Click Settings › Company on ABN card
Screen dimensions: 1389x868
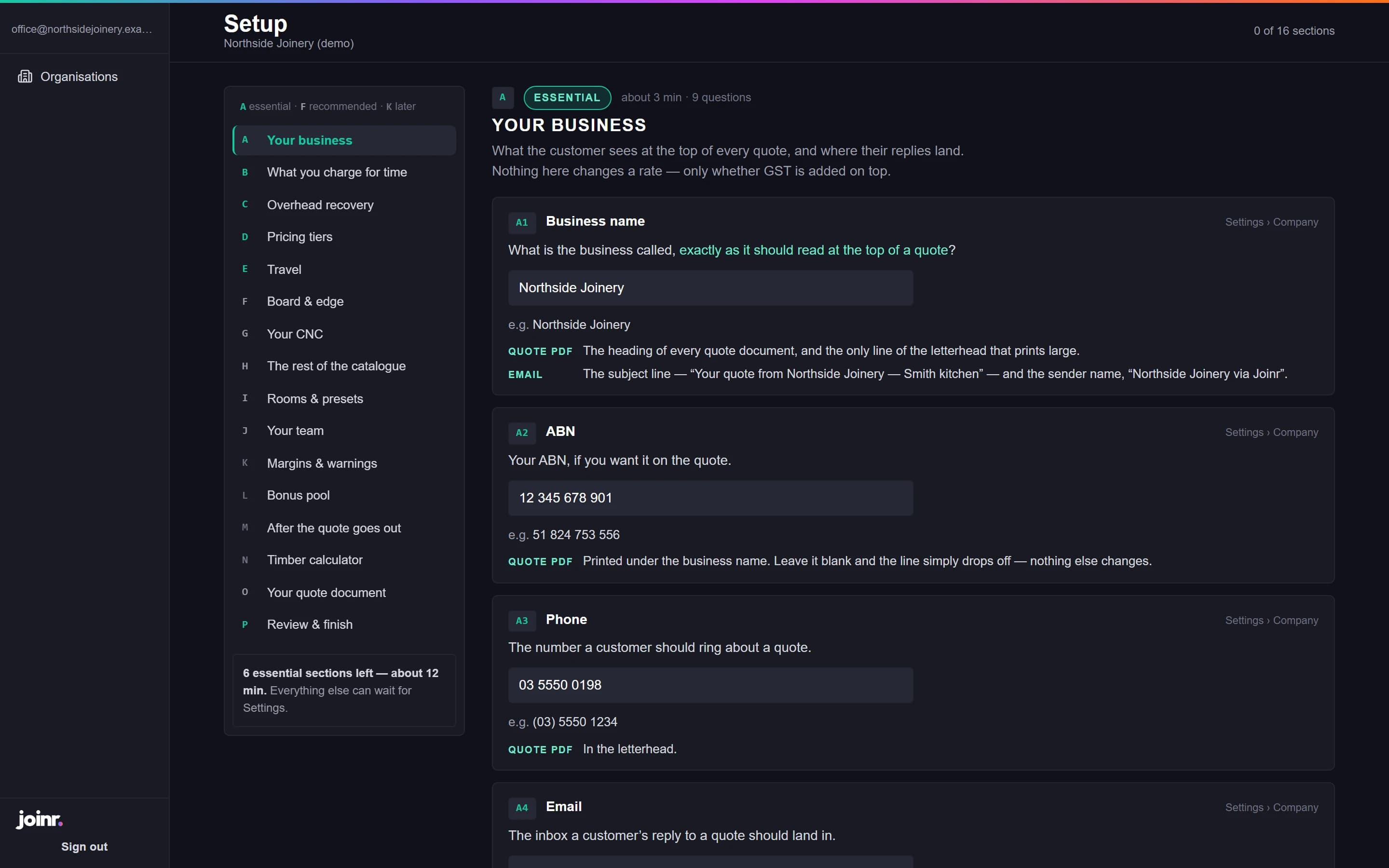tap(1271, 432)
